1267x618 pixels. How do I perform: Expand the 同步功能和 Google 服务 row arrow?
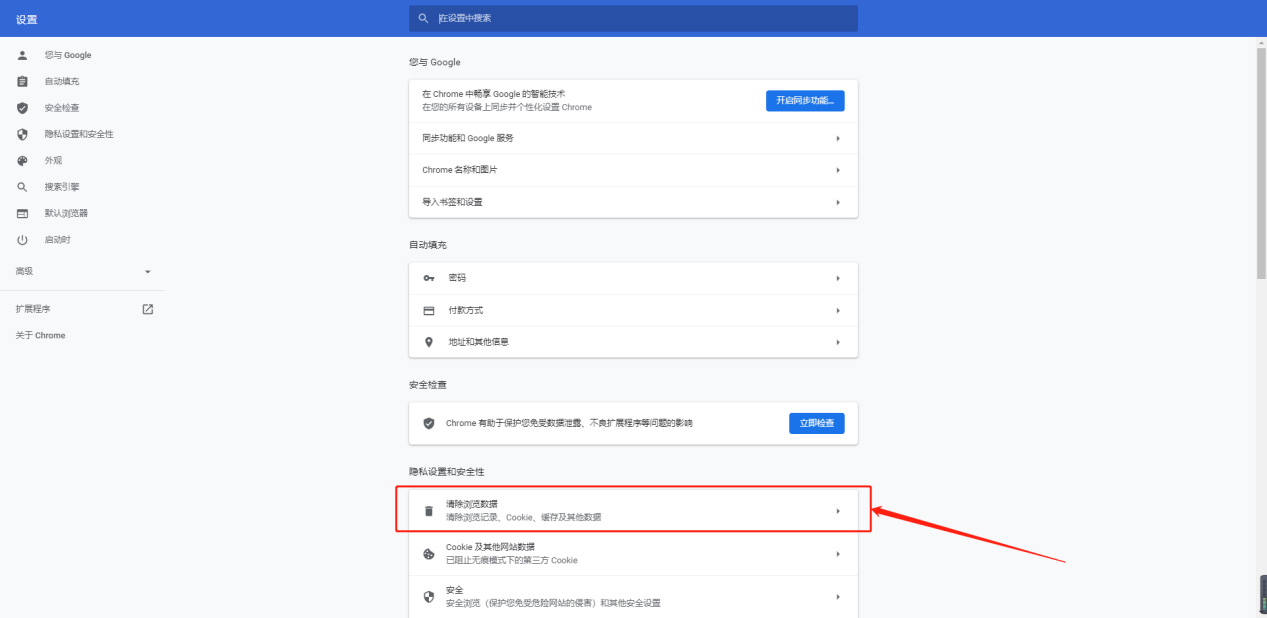tap(838, 138)
